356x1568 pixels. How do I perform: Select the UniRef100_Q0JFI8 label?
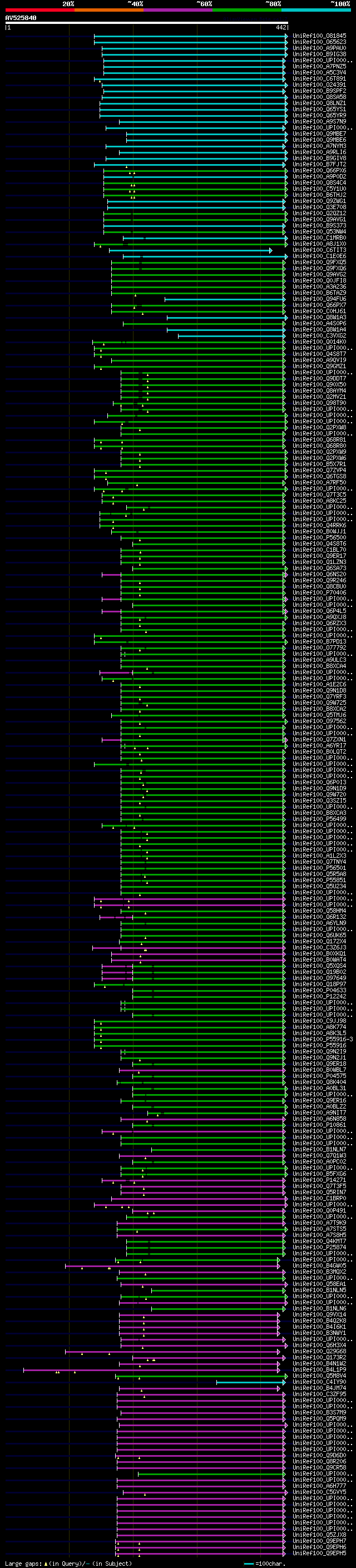coord(319,280)
